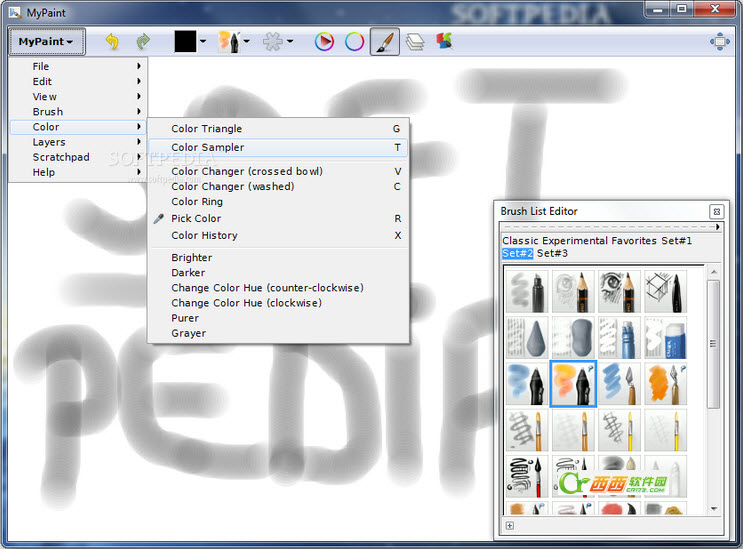Open the color ring icon in toolbar
The height and width of the screenshot is (549, 743).
354,42
